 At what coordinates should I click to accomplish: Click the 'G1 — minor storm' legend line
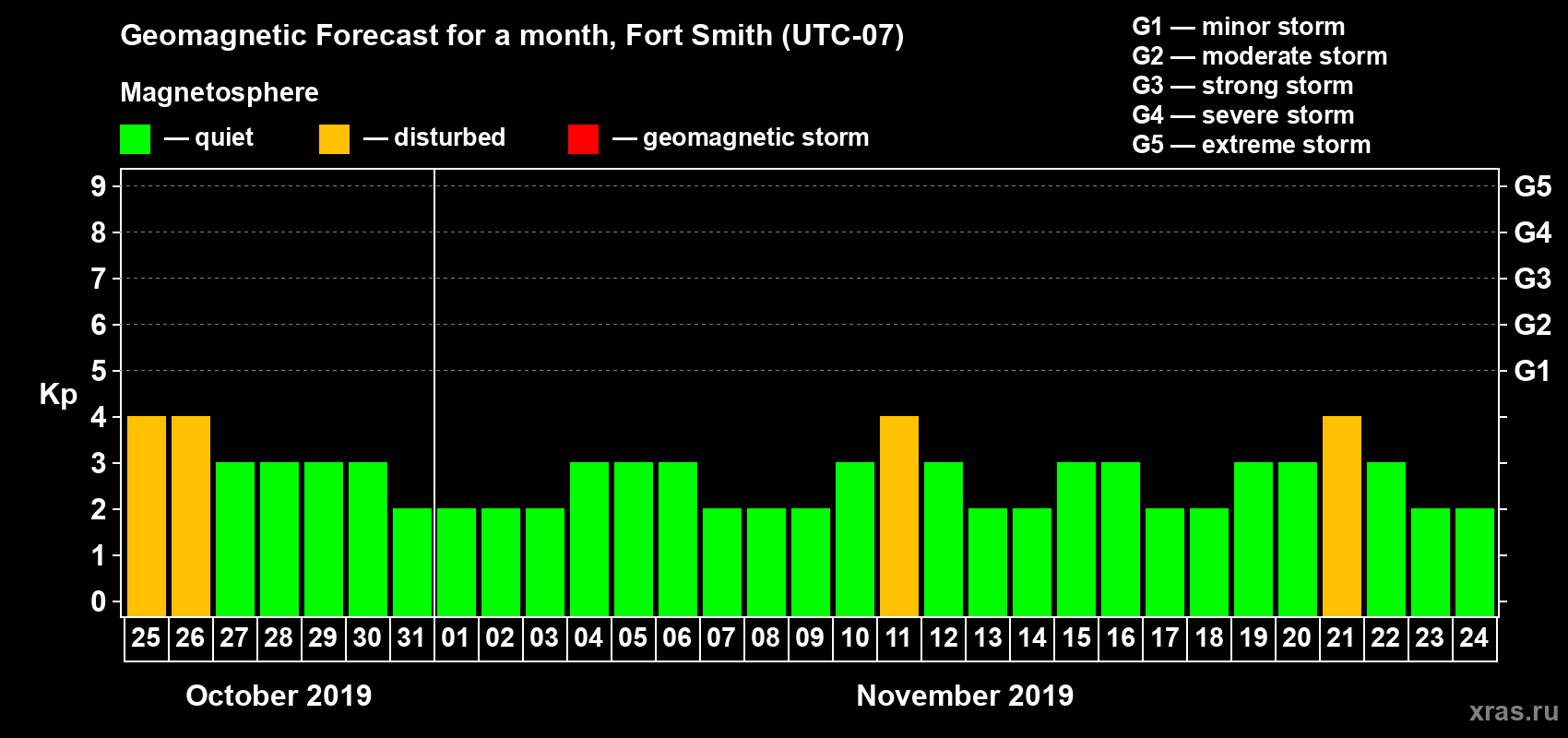tap(1239, 27)
